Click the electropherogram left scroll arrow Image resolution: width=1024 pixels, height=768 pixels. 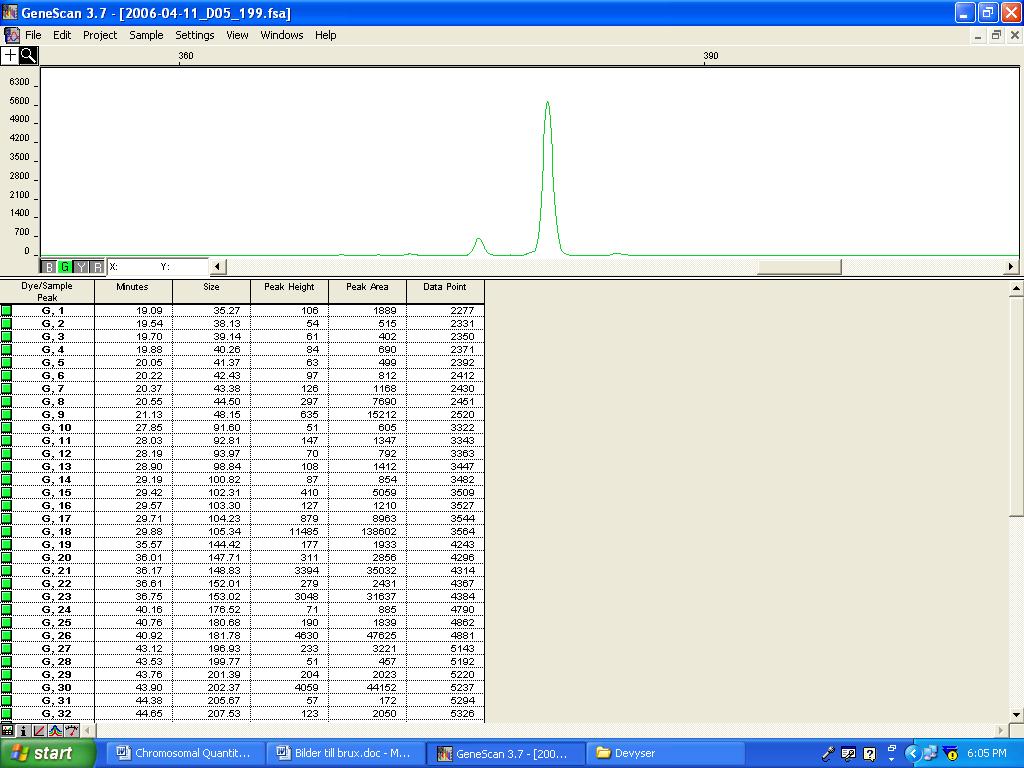click(x=218, y=266)
